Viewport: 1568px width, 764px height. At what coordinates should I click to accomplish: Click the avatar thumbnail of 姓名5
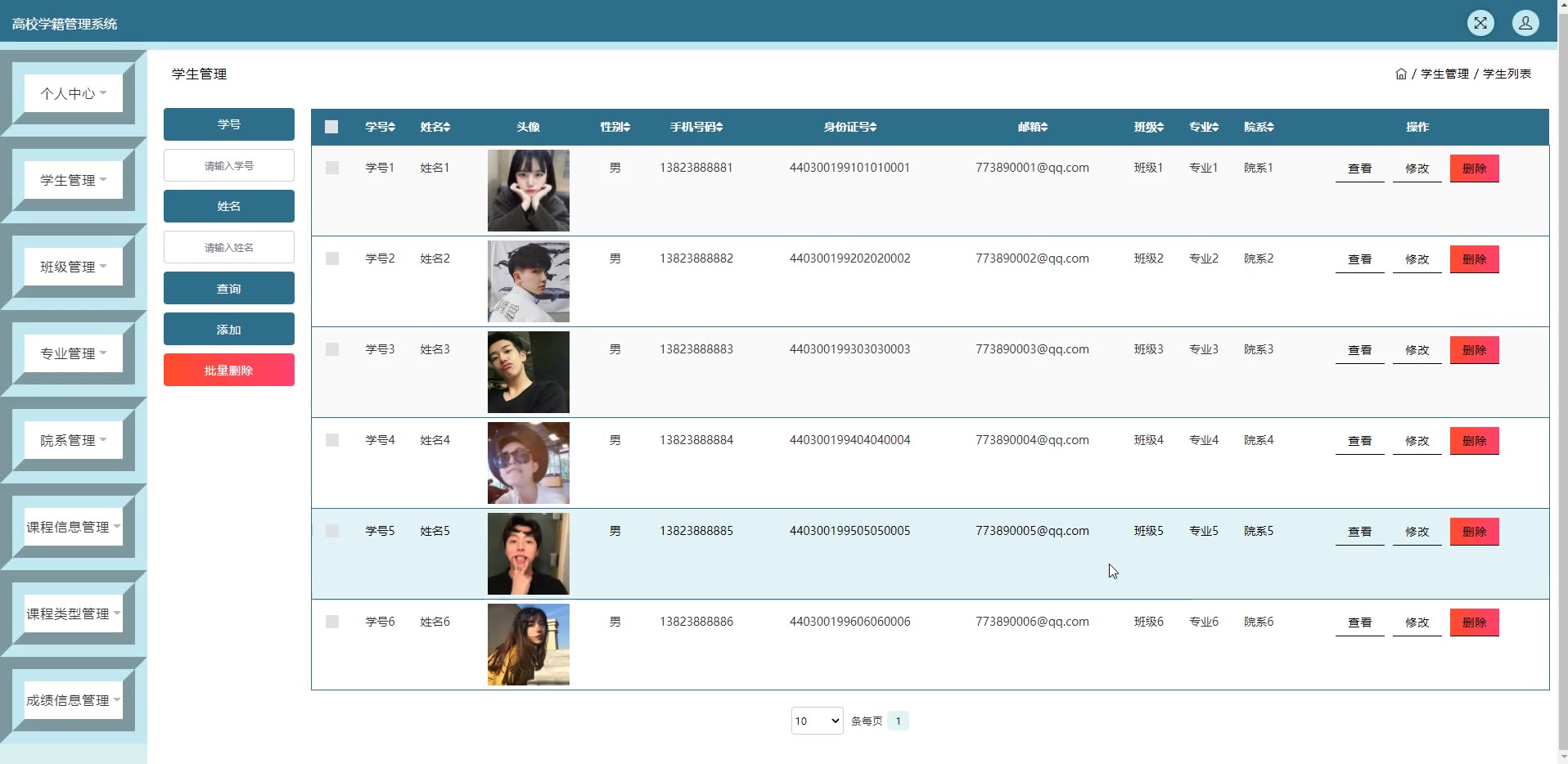[529, 554]
